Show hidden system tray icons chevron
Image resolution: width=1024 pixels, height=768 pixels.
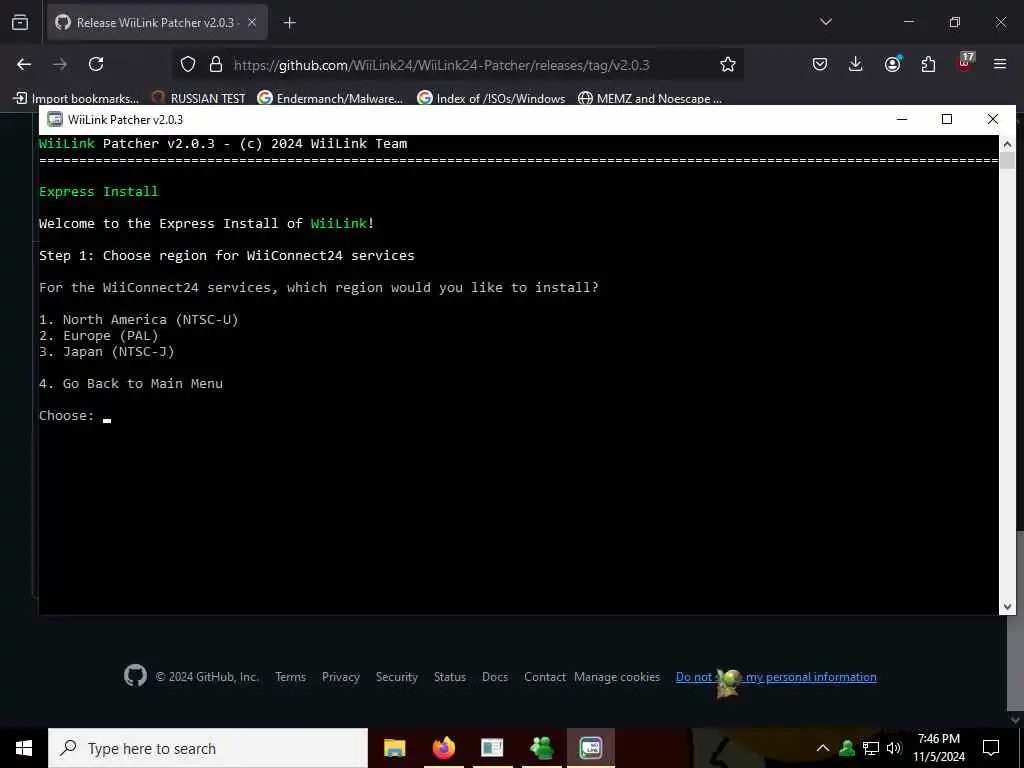[823, 748]
